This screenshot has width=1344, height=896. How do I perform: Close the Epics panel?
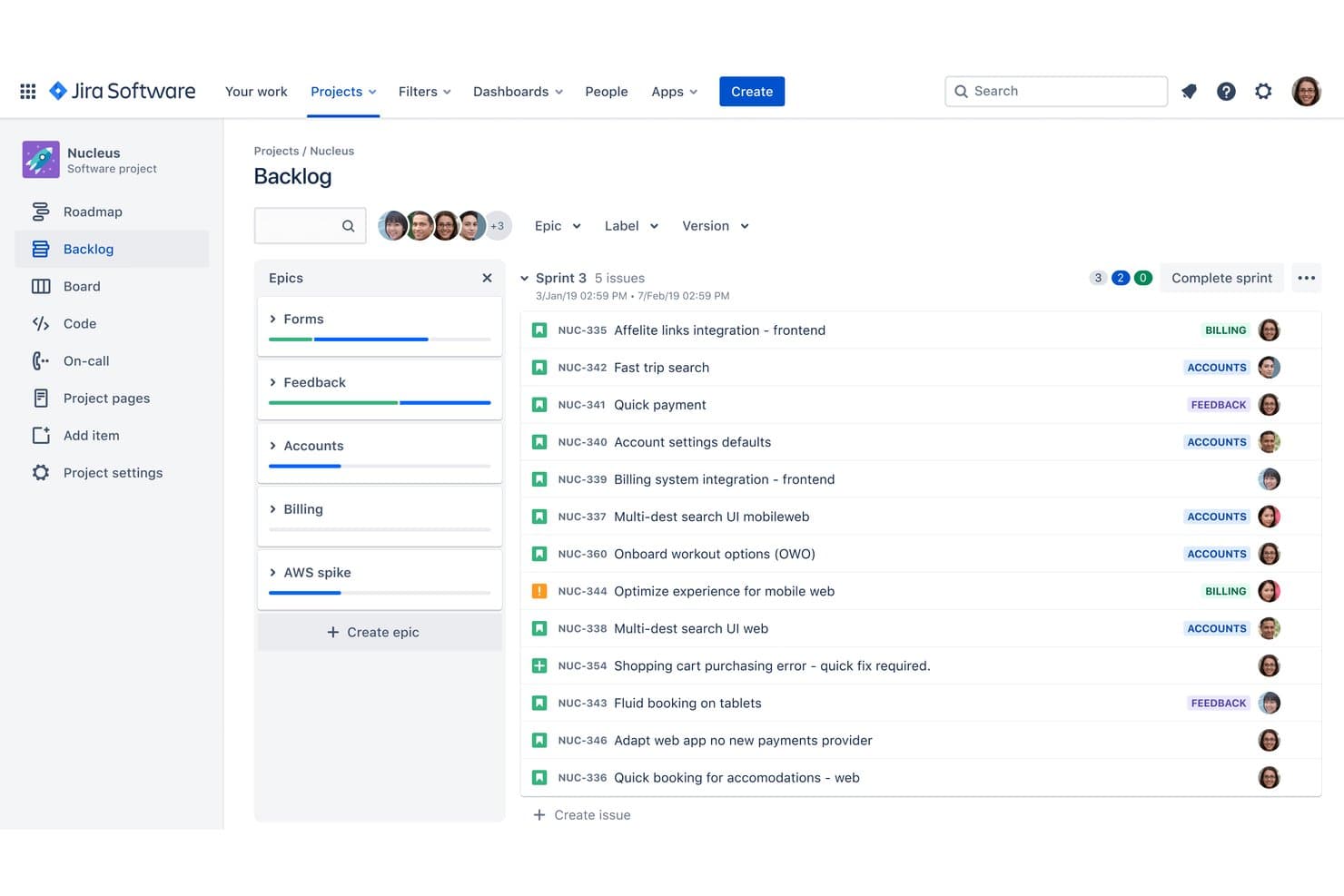tap(487, 278)
